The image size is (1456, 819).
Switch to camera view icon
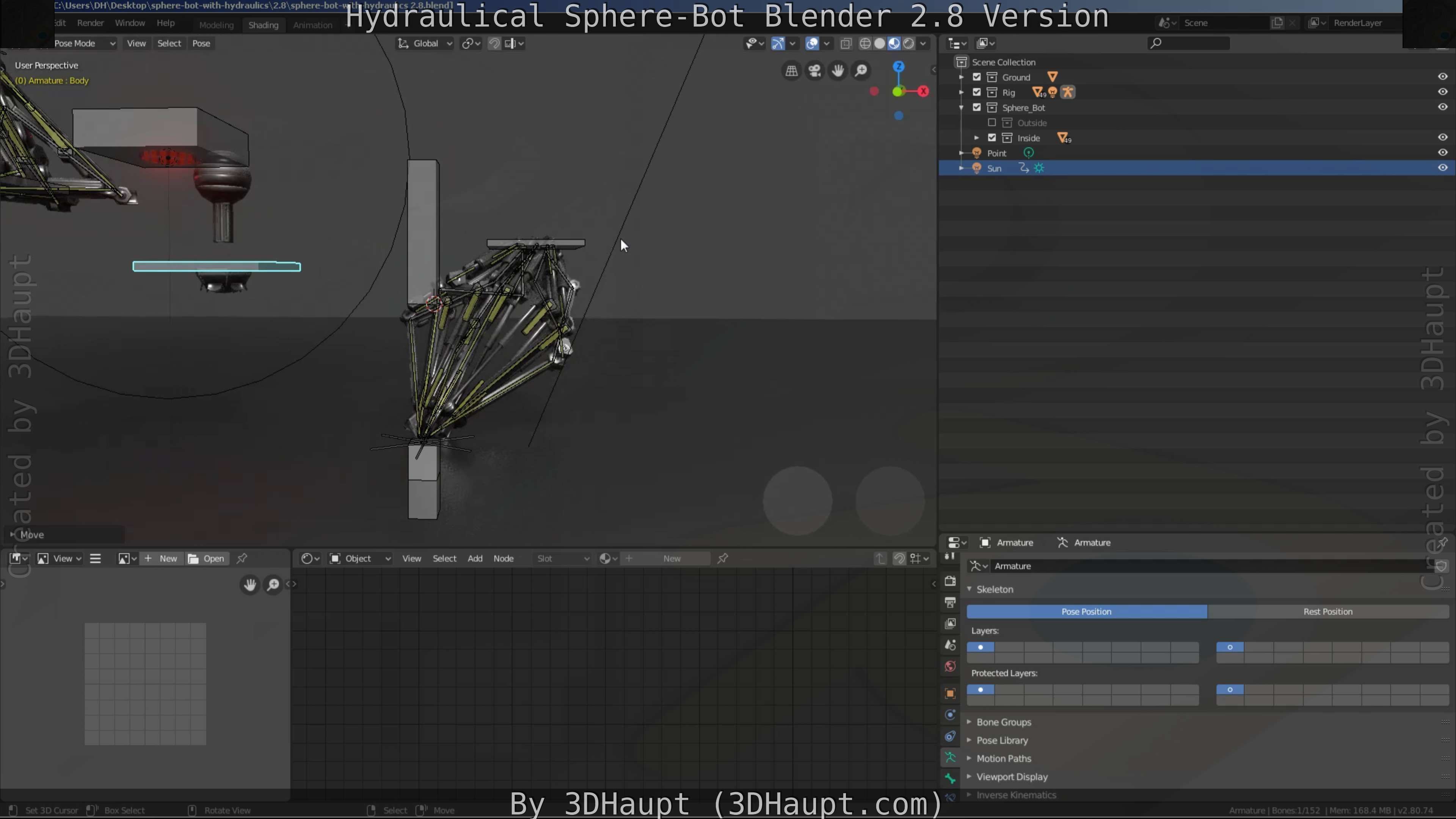814,71
